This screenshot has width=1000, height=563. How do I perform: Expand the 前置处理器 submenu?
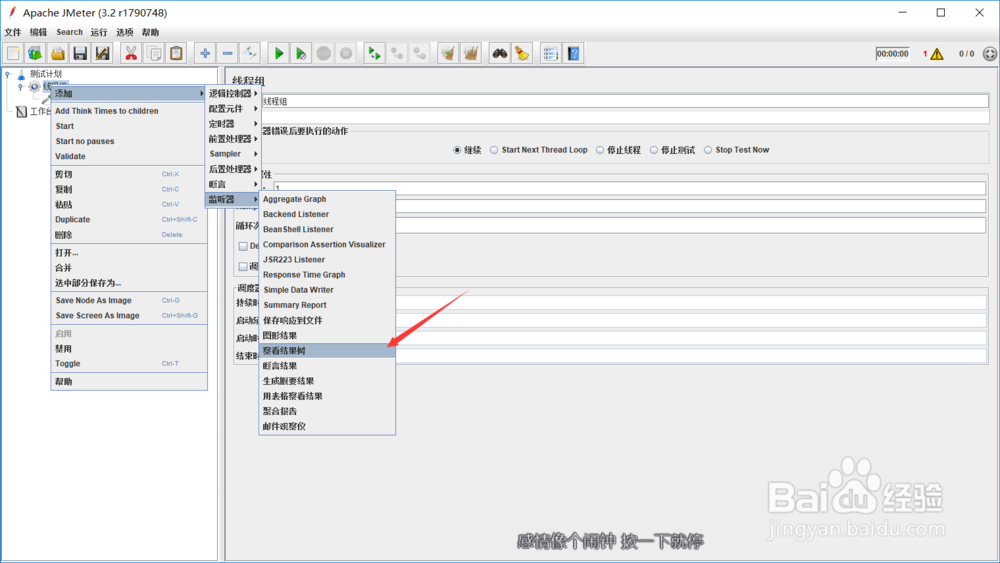tap(233, 138)
